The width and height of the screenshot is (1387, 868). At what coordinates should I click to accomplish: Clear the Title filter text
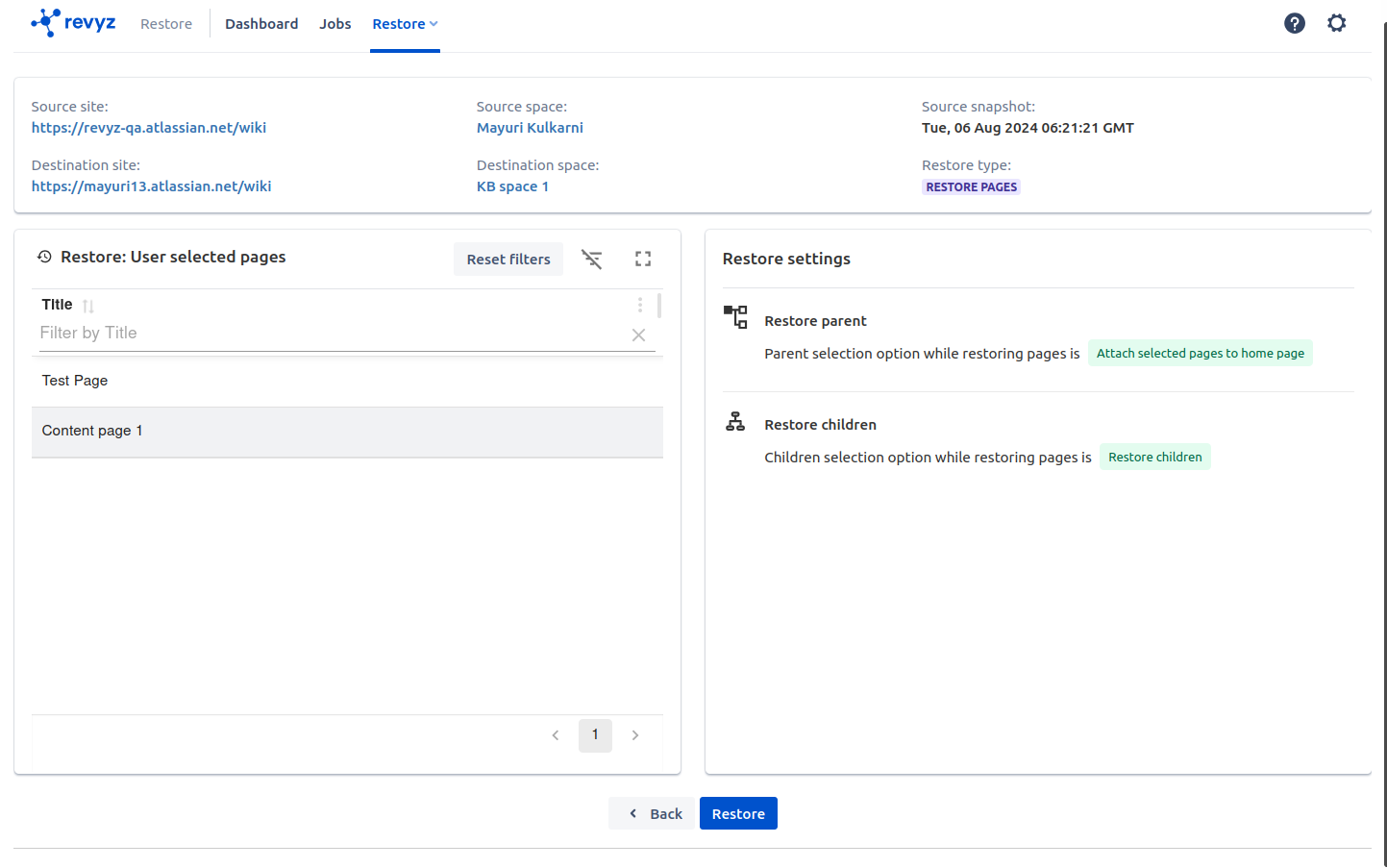pyautogui.click(x=638, y=335)
